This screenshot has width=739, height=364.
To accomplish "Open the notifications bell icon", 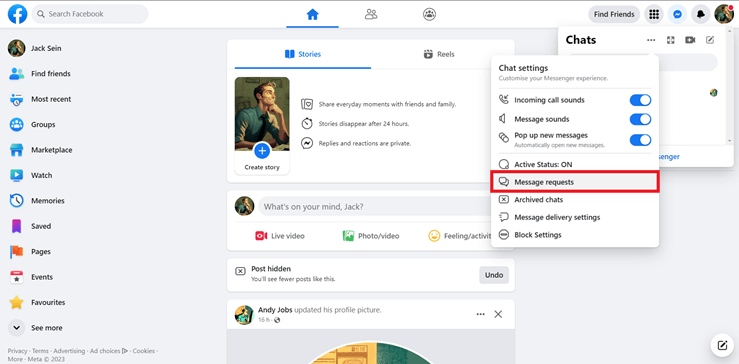I will pos(701,14).
